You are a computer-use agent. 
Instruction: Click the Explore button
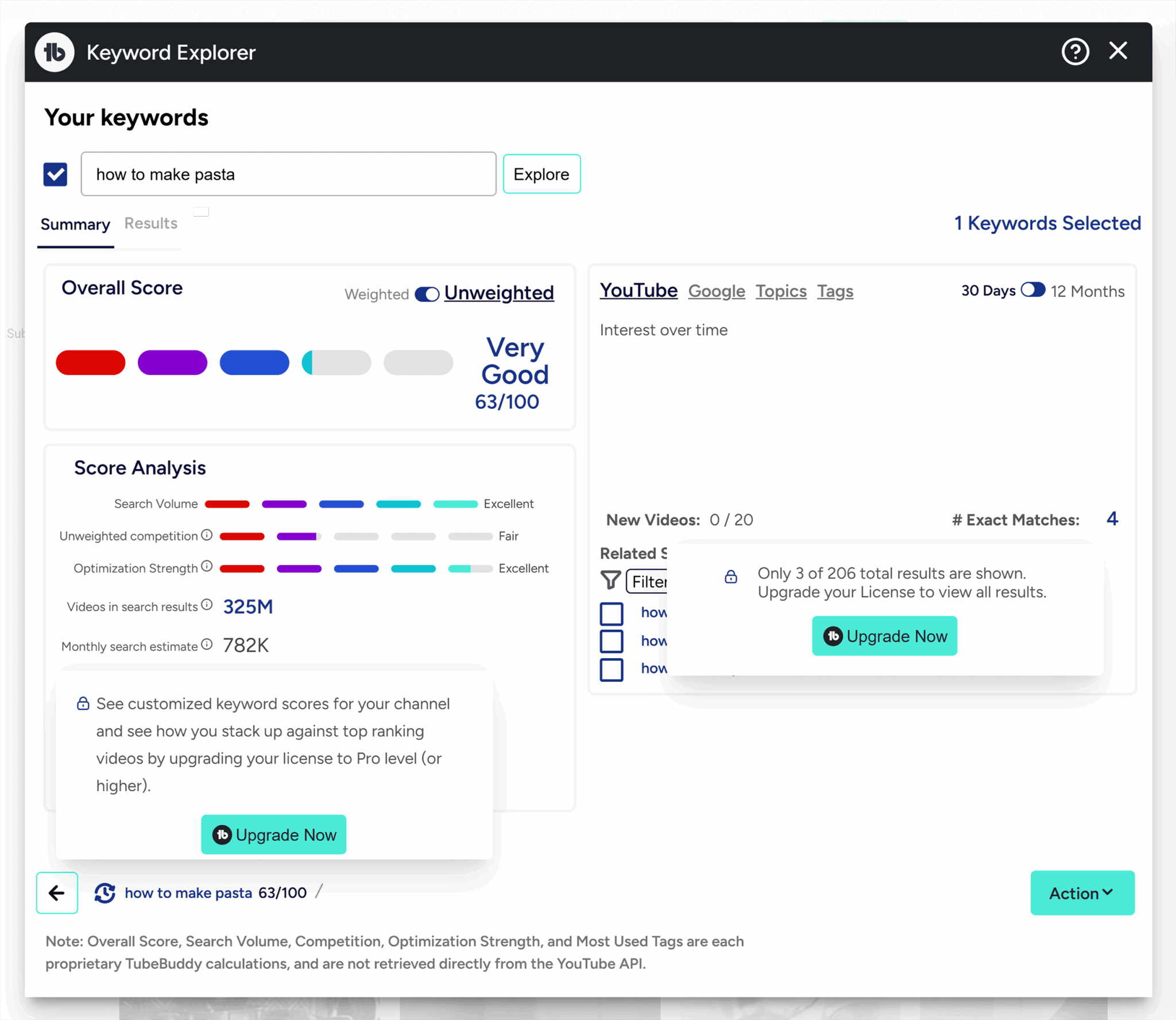(541, 173)
